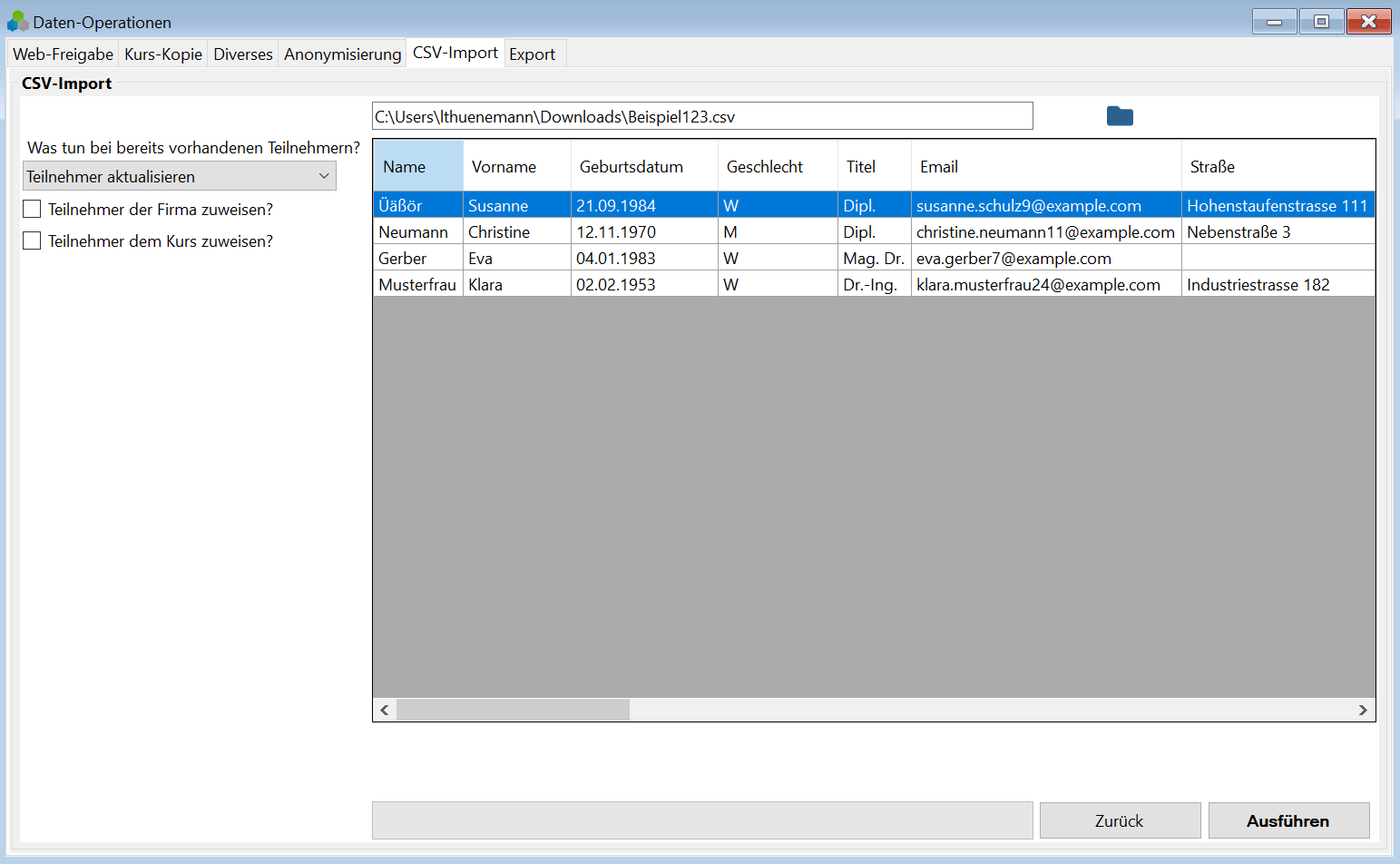Minimize the Daten-Operationen window
Viewport: 1400px width, 864px height.
(1275, 21)
